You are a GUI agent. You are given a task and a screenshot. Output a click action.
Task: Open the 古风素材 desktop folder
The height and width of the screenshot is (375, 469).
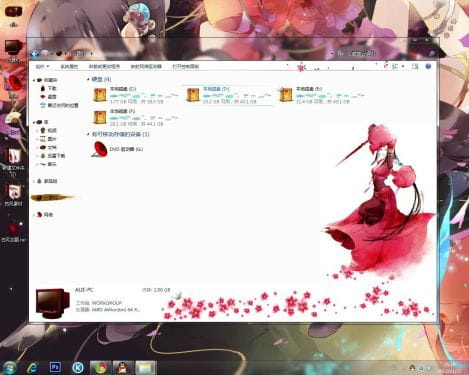[13, 194]
